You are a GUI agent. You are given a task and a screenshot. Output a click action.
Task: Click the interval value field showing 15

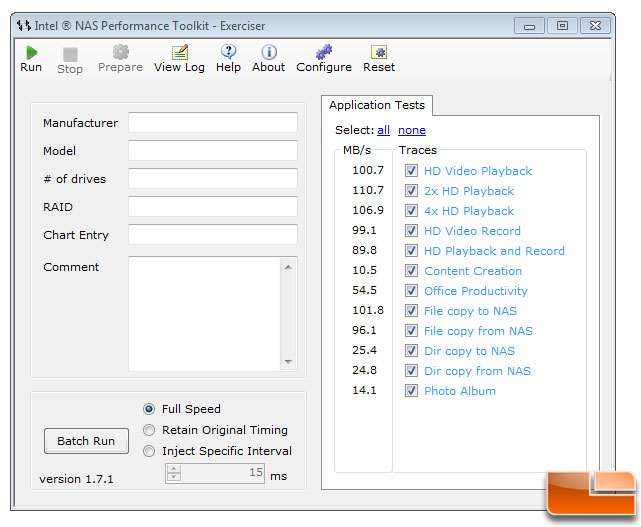pos(222,473)
